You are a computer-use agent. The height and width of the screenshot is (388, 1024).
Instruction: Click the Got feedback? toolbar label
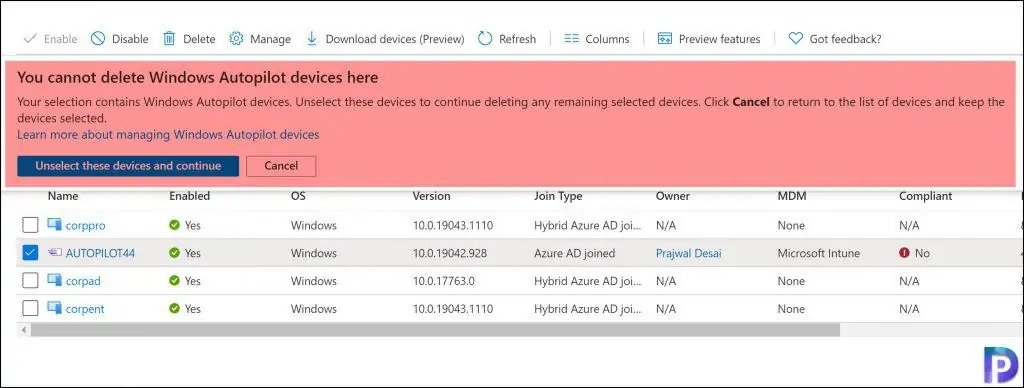coord(845,39)
